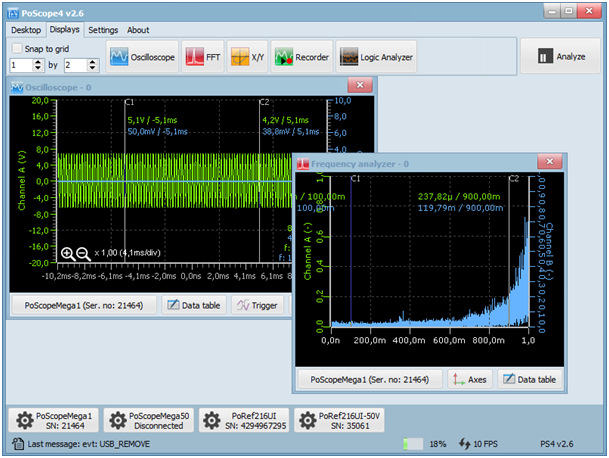Maximize the PoScope4 window
Image resolution: width=609 pixels, height=458 pixels.
tap(569, 11)
